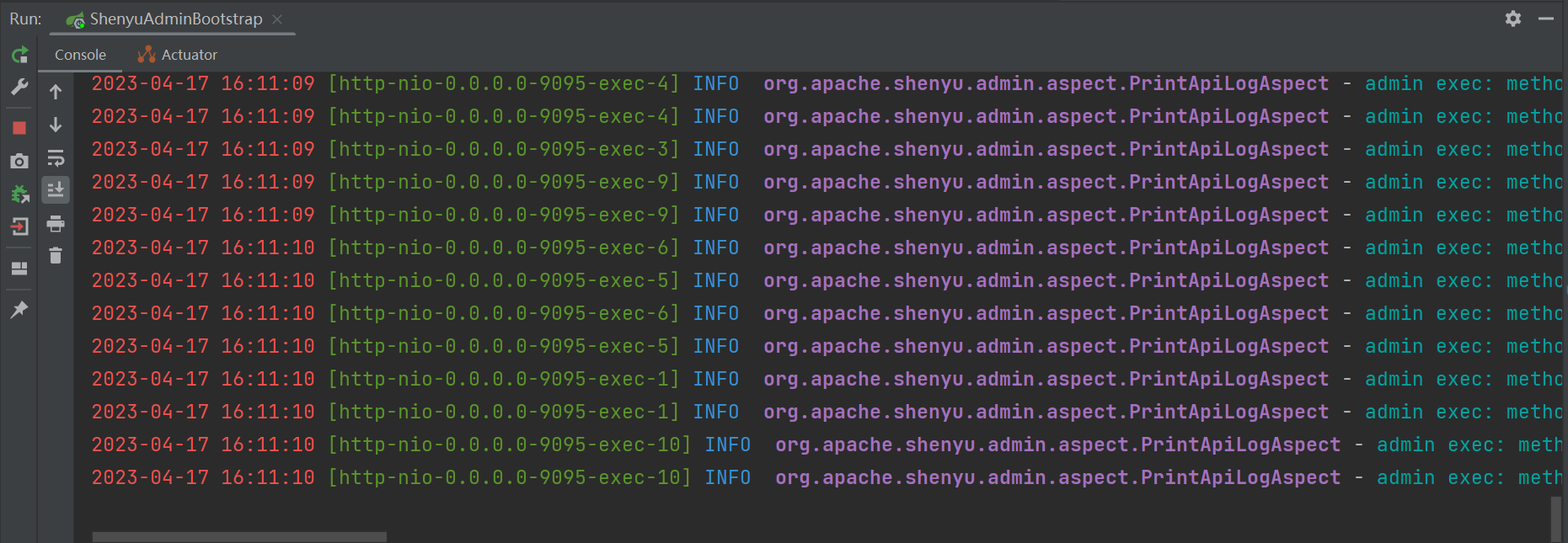This screenshot has height=543, width=1568.
Task: Clear all console output with trash icon
Action: (56, 256)
